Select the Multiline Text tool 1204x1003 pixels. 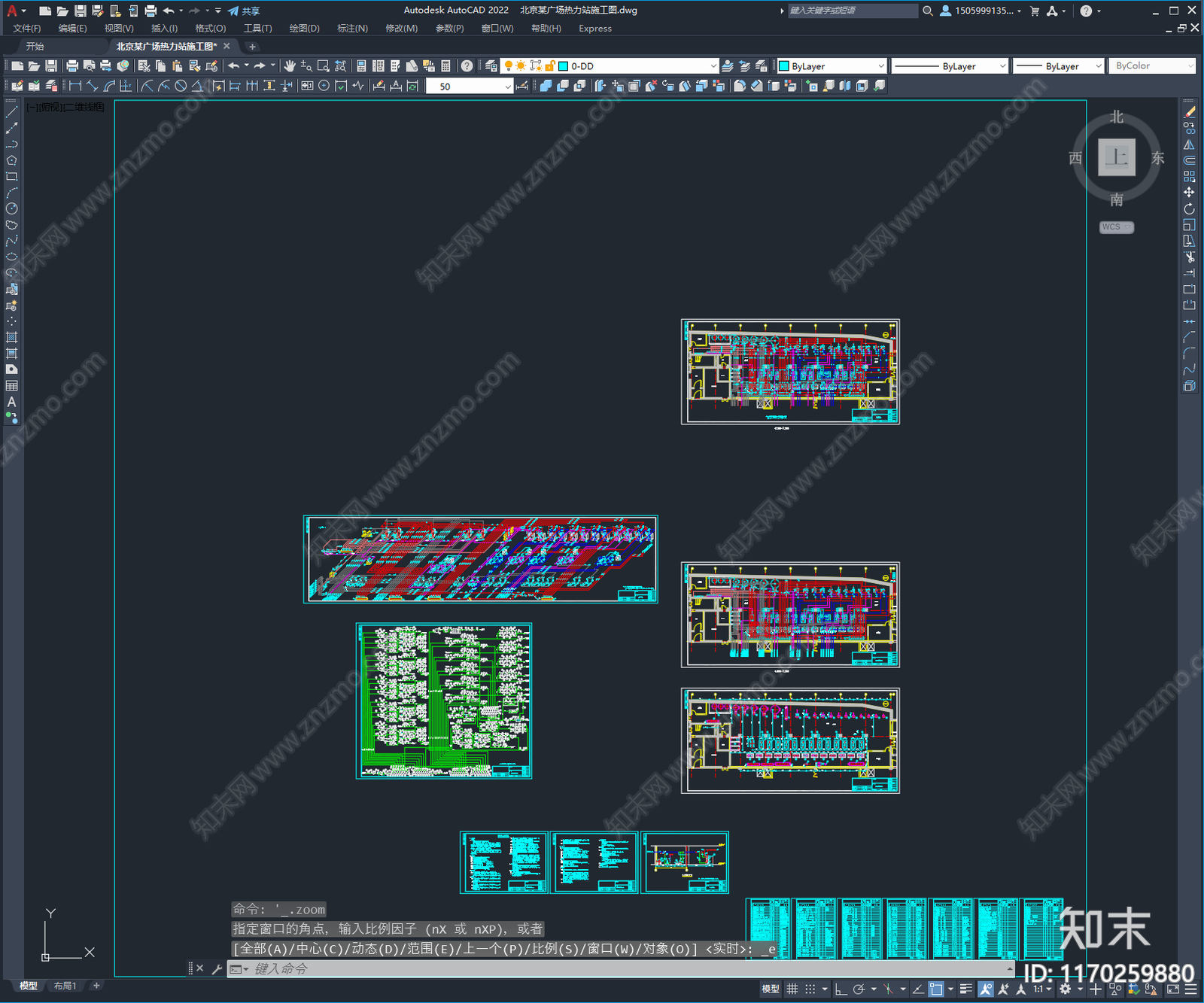click(11, 402)
